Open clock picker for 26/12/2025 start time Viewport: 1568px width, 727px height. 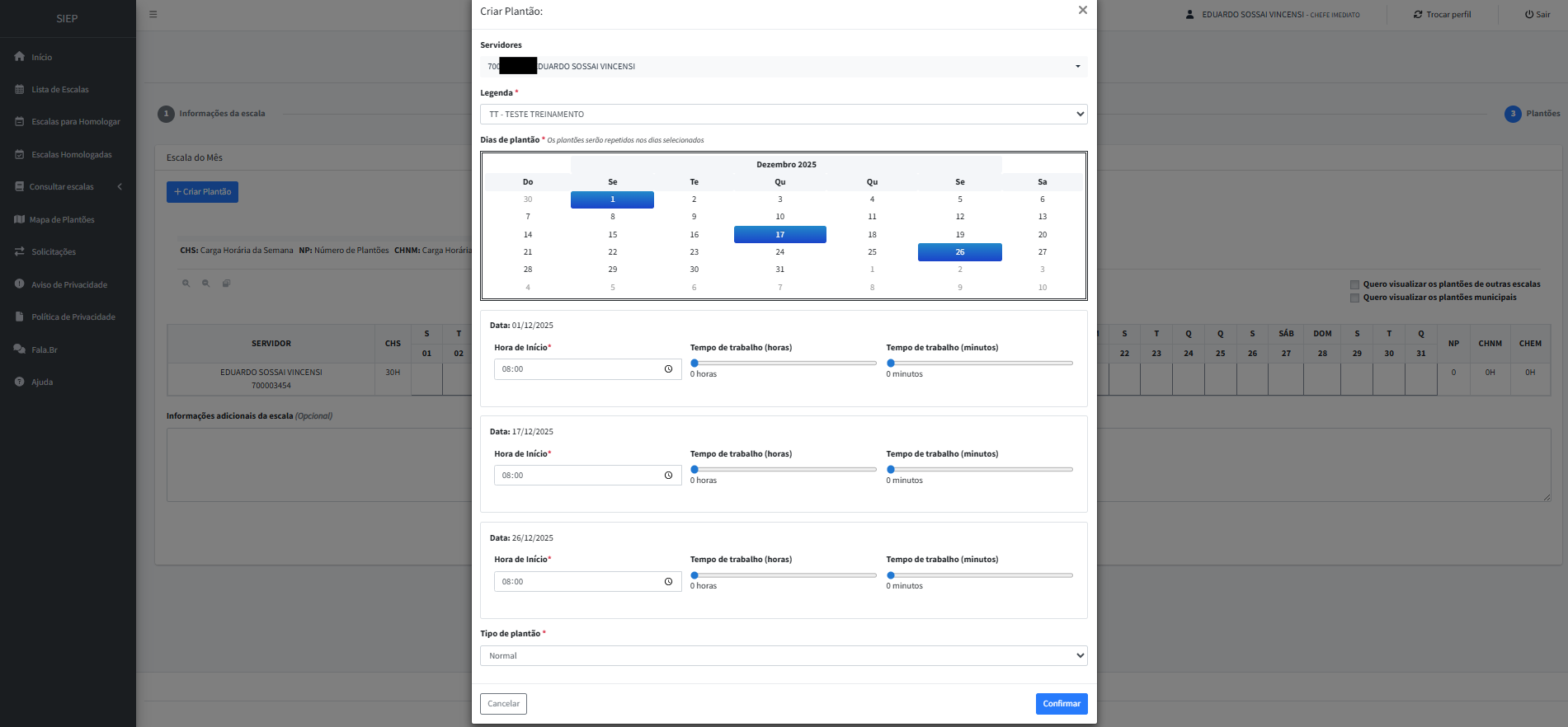tap(668, 582)
